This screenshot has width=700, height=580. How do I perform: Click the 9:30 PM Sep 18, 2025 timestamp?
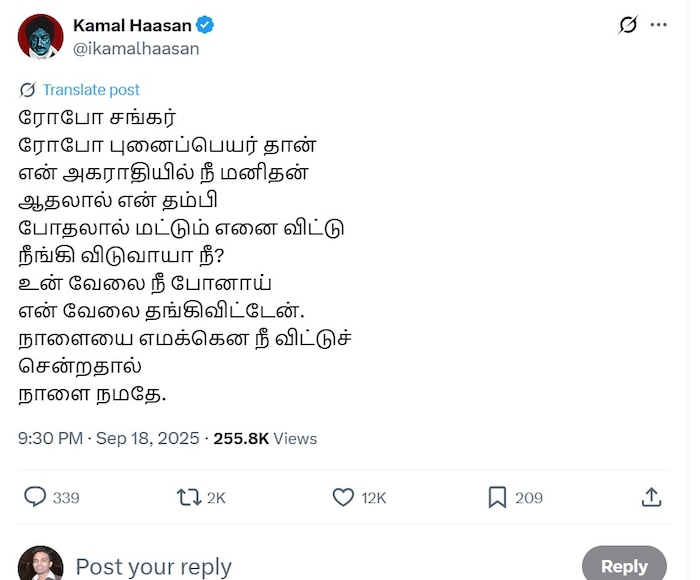106,438
